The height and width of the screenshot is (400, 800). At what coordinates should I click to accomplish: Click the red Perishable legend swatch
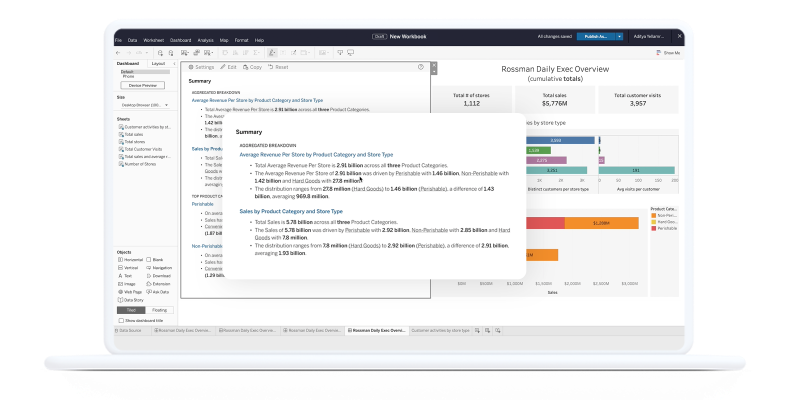(654, 229)
